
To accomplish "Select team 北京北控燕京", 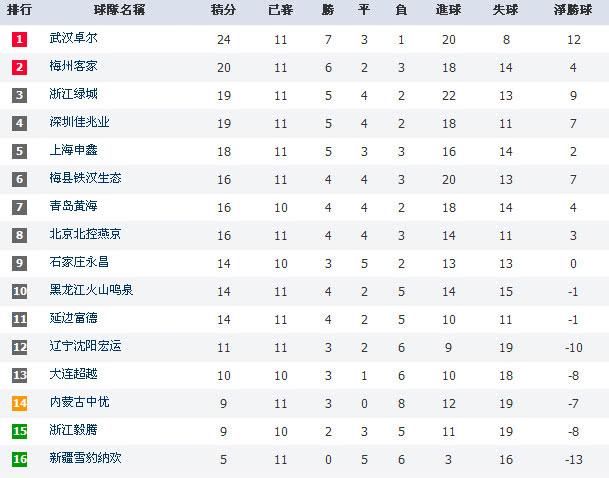I will (85, 235).
